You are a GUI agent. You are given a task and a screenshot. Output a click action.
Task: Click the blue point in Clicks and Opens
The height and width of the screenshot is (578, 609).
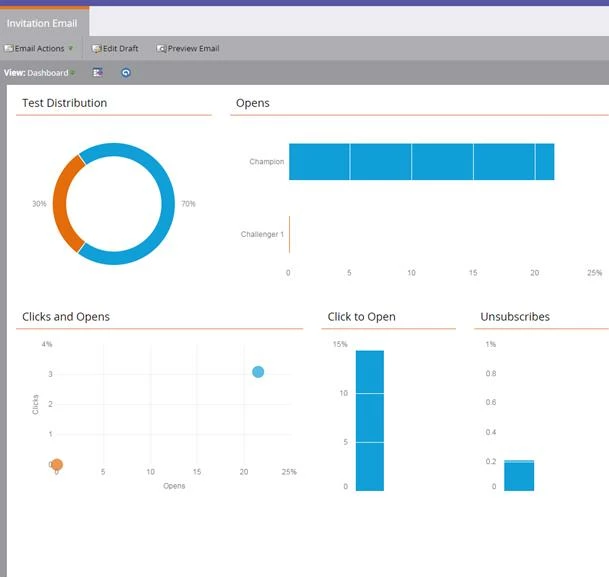[x=258, y=372]
